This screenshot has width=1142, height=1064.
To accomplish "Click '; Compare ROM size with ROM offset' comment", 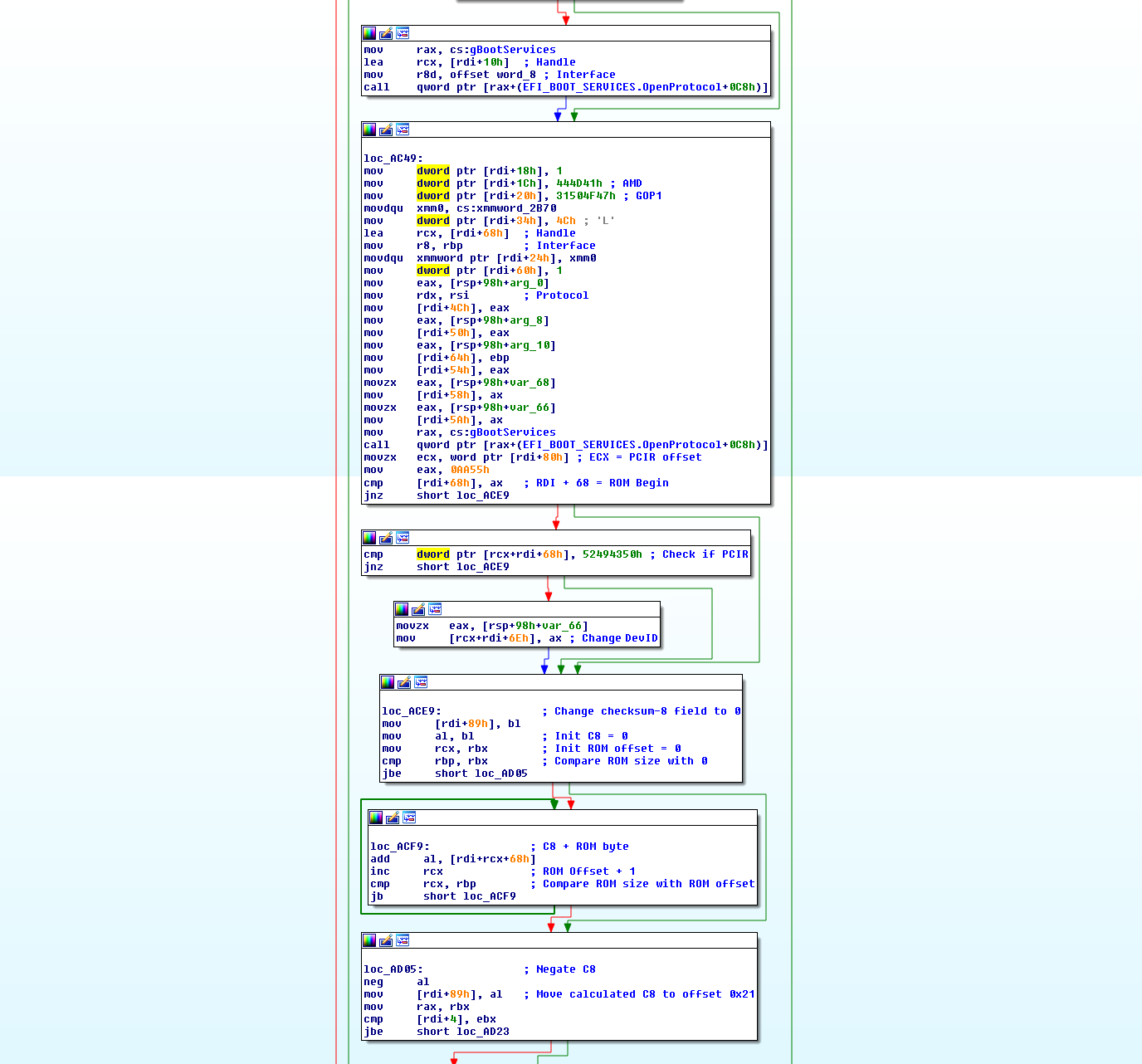I will pos(642,884).
